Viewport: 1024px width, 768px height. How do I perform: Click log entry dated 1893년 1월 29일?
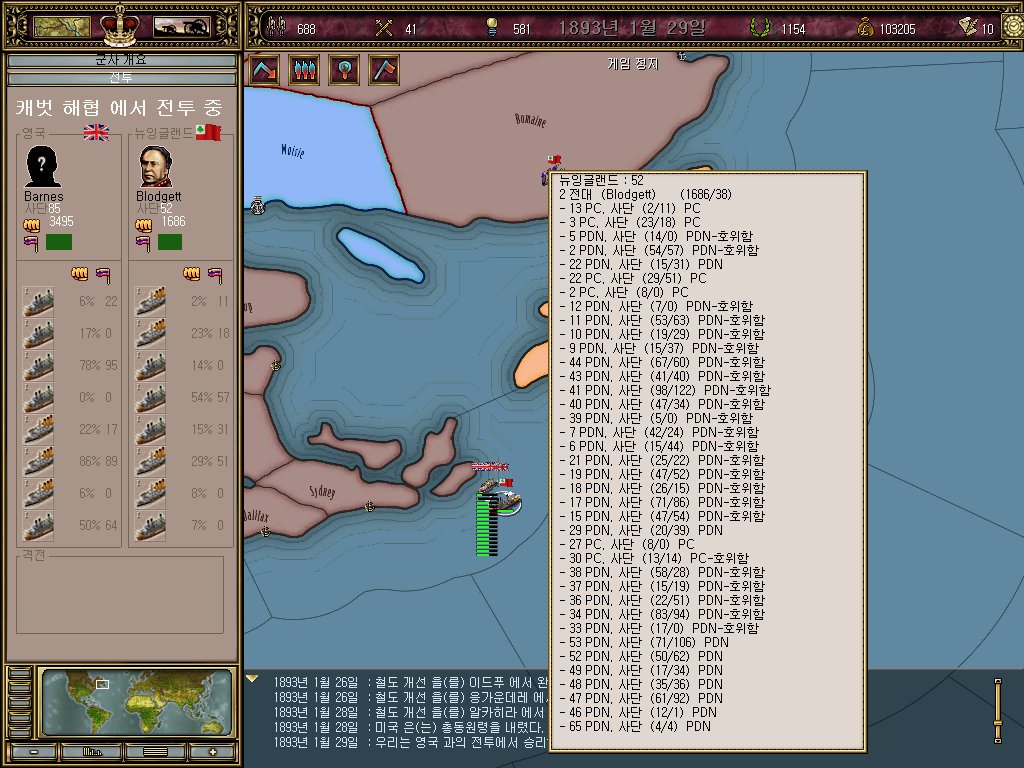pos(409,743)
